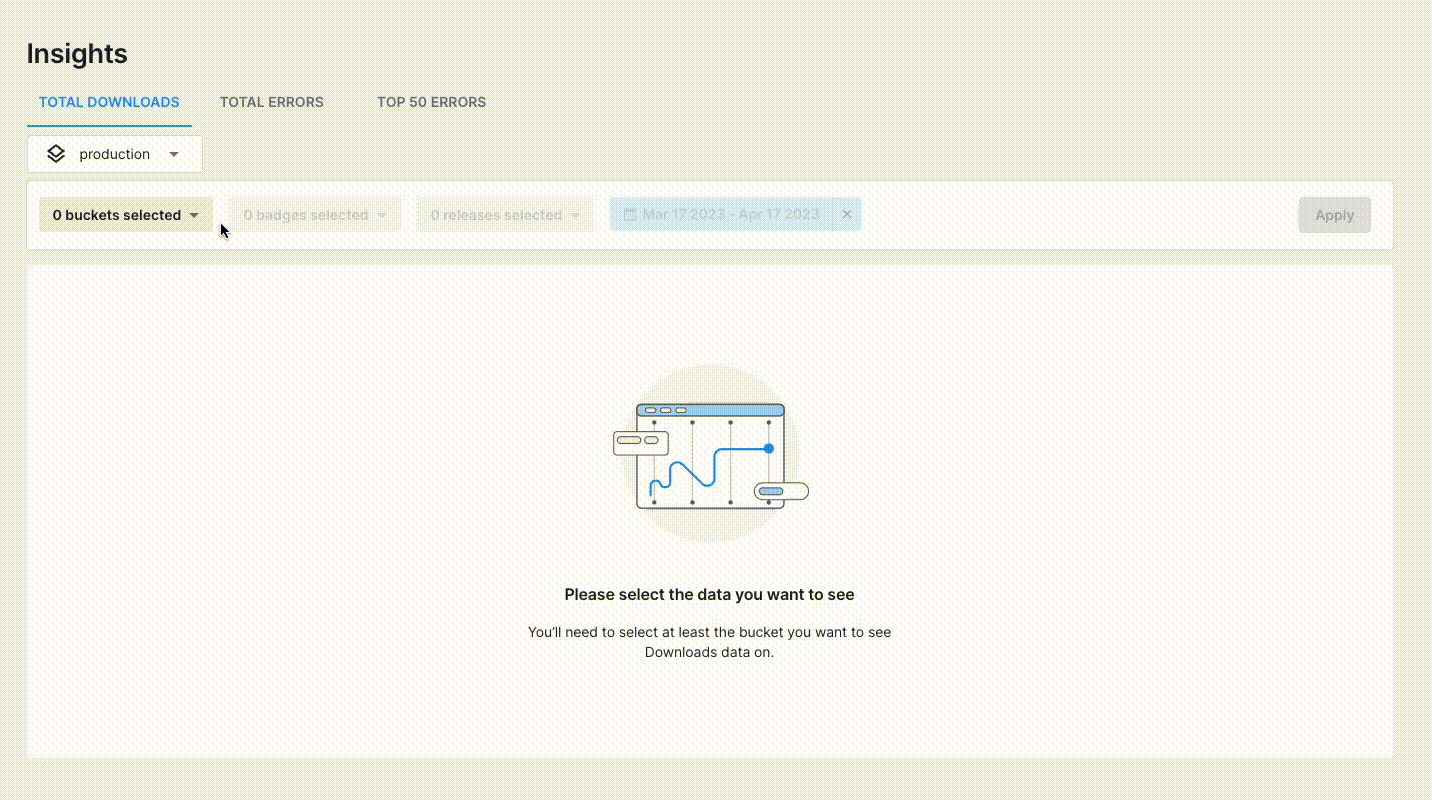
Task: Open the production environment dropdown
Action: point(115,154)
